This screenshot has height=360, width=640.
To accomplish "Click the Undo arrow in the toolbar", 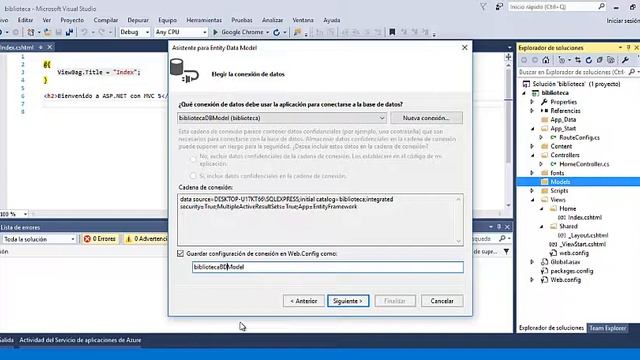I will tap(84, 32).
